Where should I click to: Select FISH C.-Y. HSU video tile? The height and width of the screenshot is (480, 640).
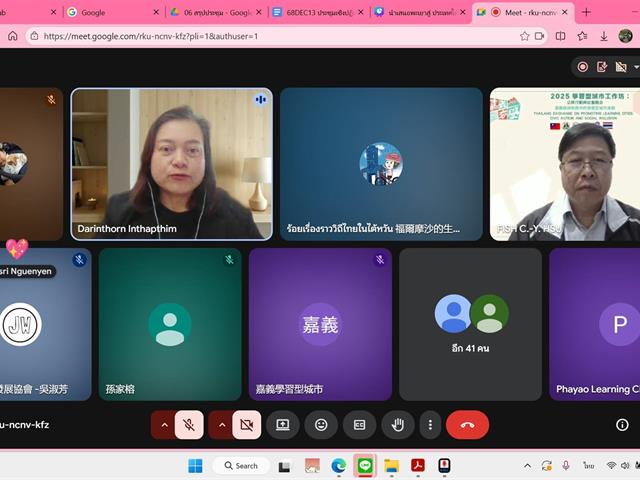565,164
